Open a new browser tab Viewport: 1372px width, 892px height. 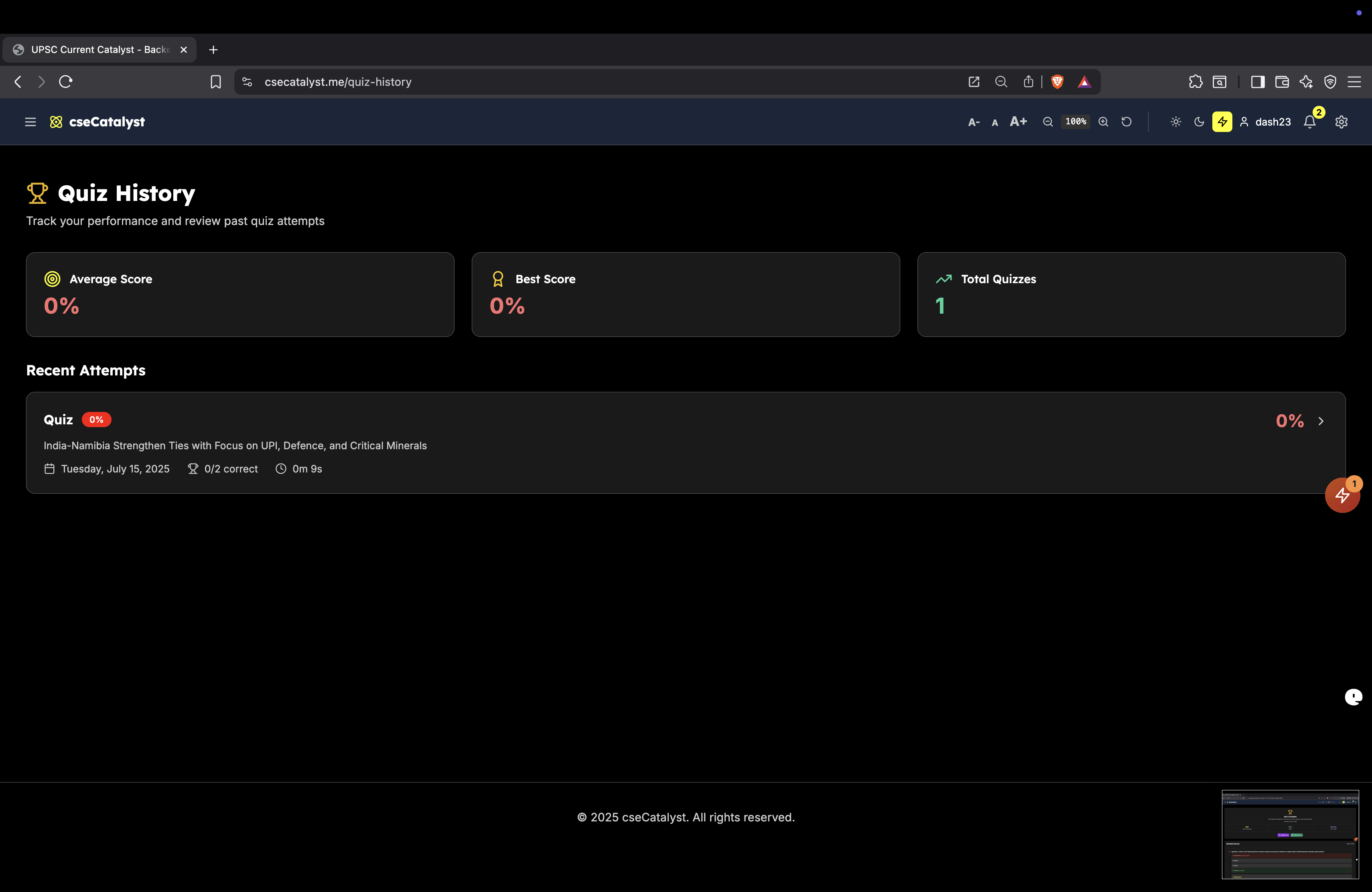tap(213, 50)
